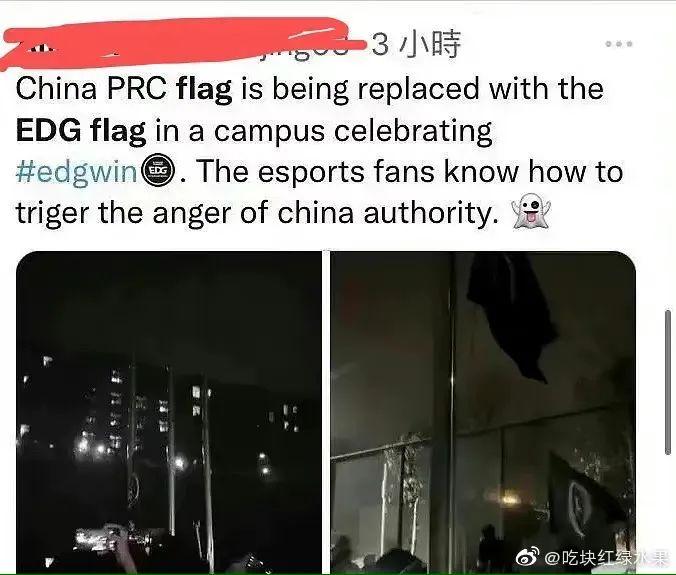Click the @吃块红绿水果 watermark text
Viewport: 676px width, 575px height.
[x=607, y=558]
